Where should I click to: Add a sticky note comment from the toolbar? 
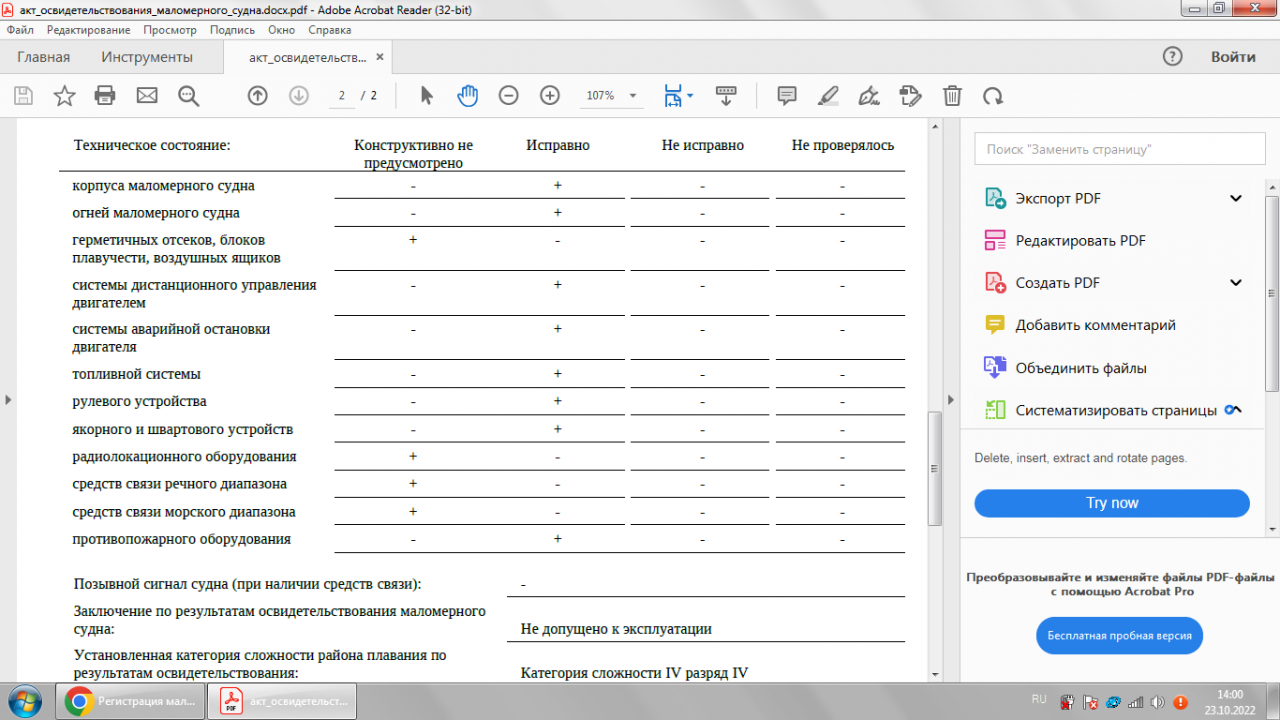(787, 96)
